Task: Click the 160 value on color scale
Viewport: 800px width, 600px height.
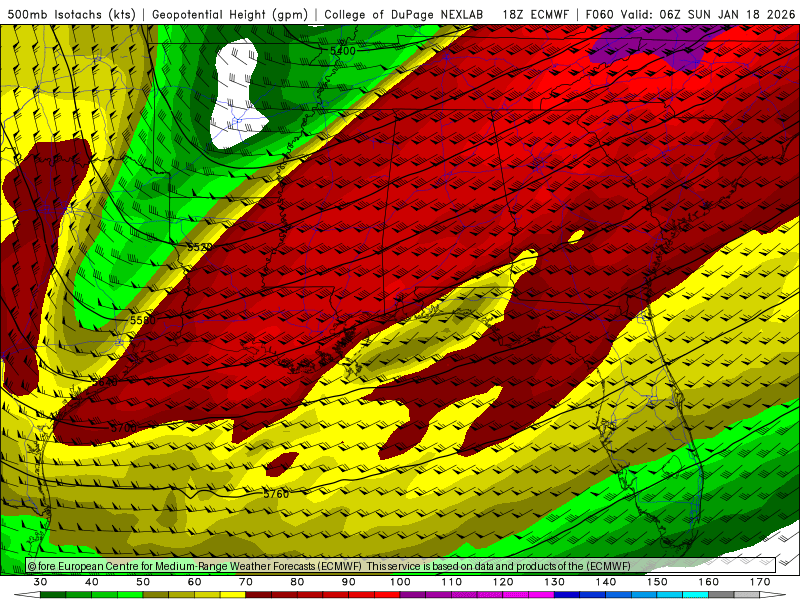Action: click(709, 582)
